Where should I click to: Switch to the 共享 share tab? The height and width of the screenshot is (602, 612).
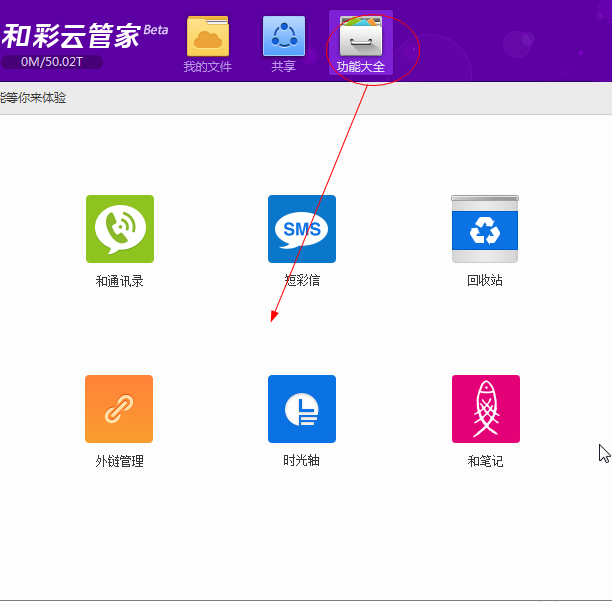(x=284, y=44)
